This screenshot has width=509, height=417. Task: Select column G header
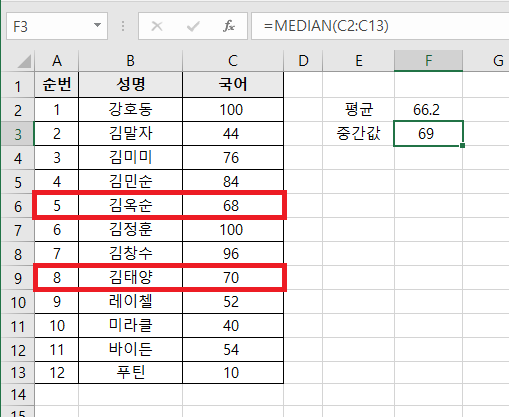(486, 61)
